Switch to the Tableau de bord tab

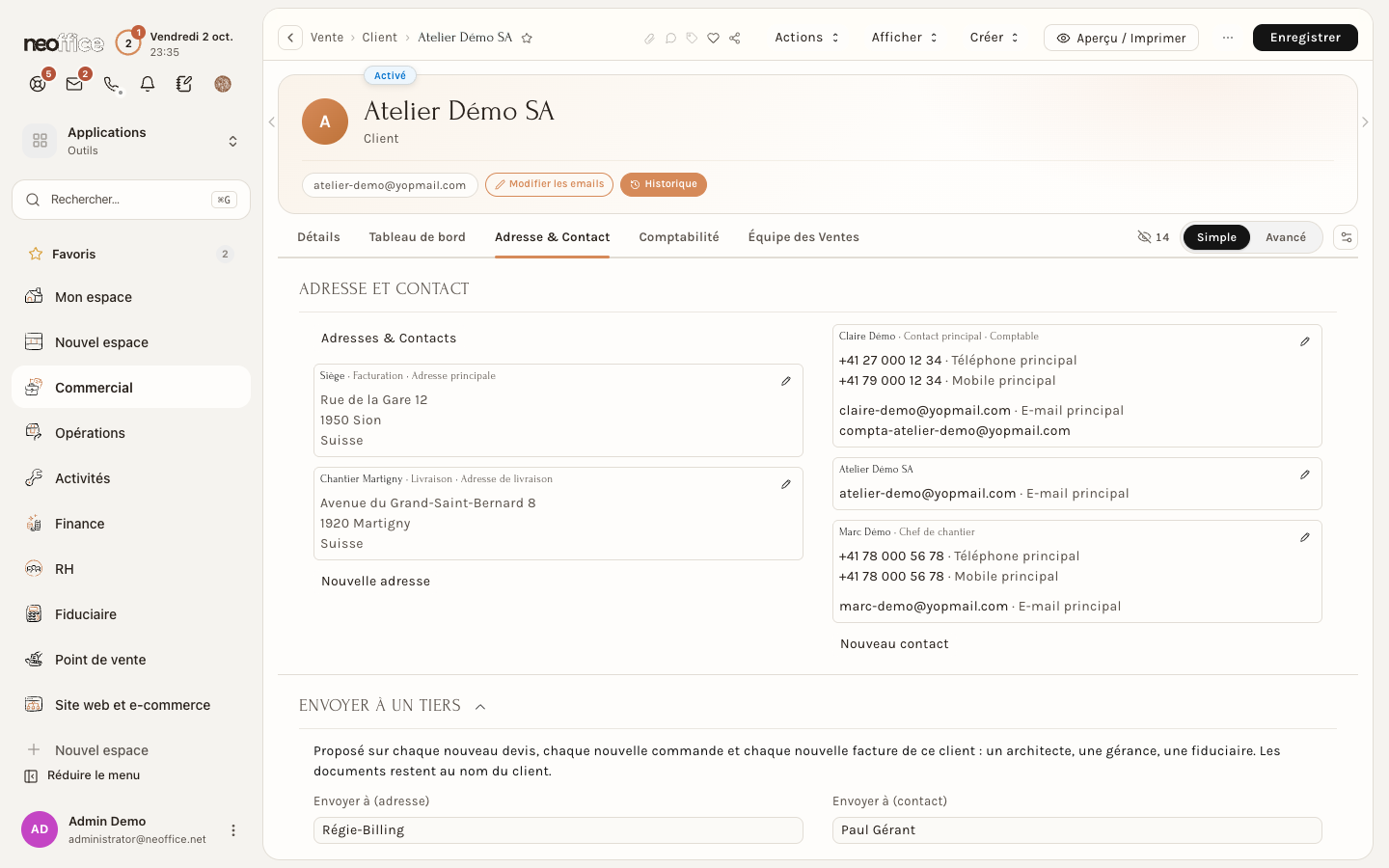(x=417, y=237)
